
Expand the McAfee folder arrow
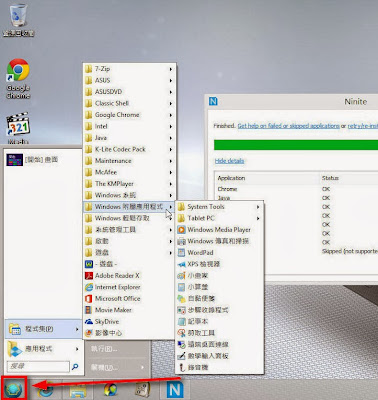coord(170,172)
